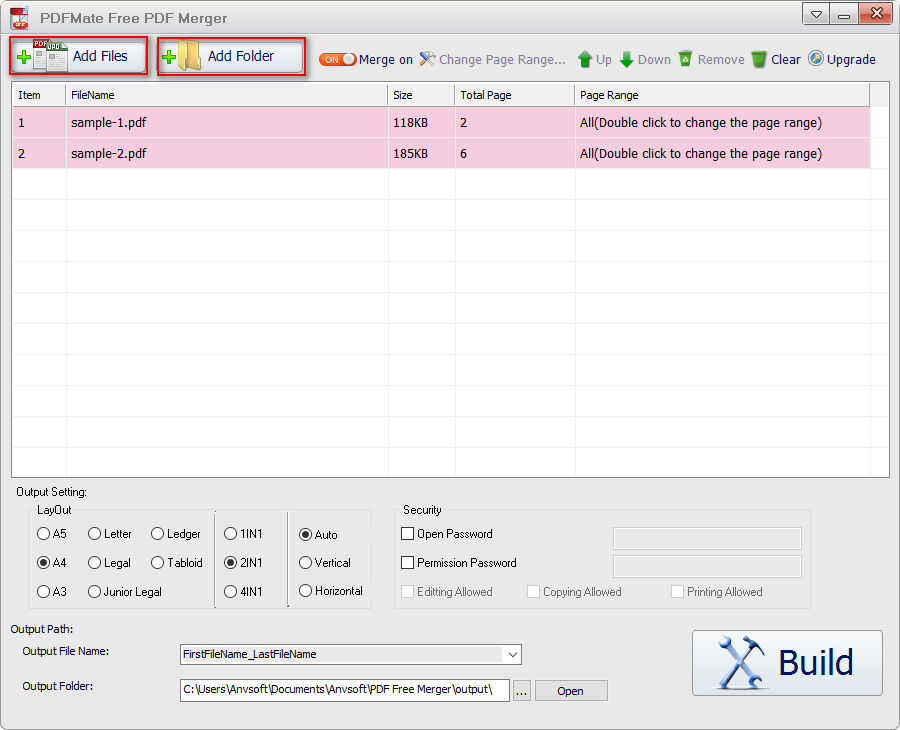Screen dimensions: 900x730
Task: Tick the Printing Allowed checkbox
Action: (x=677, y=591)
